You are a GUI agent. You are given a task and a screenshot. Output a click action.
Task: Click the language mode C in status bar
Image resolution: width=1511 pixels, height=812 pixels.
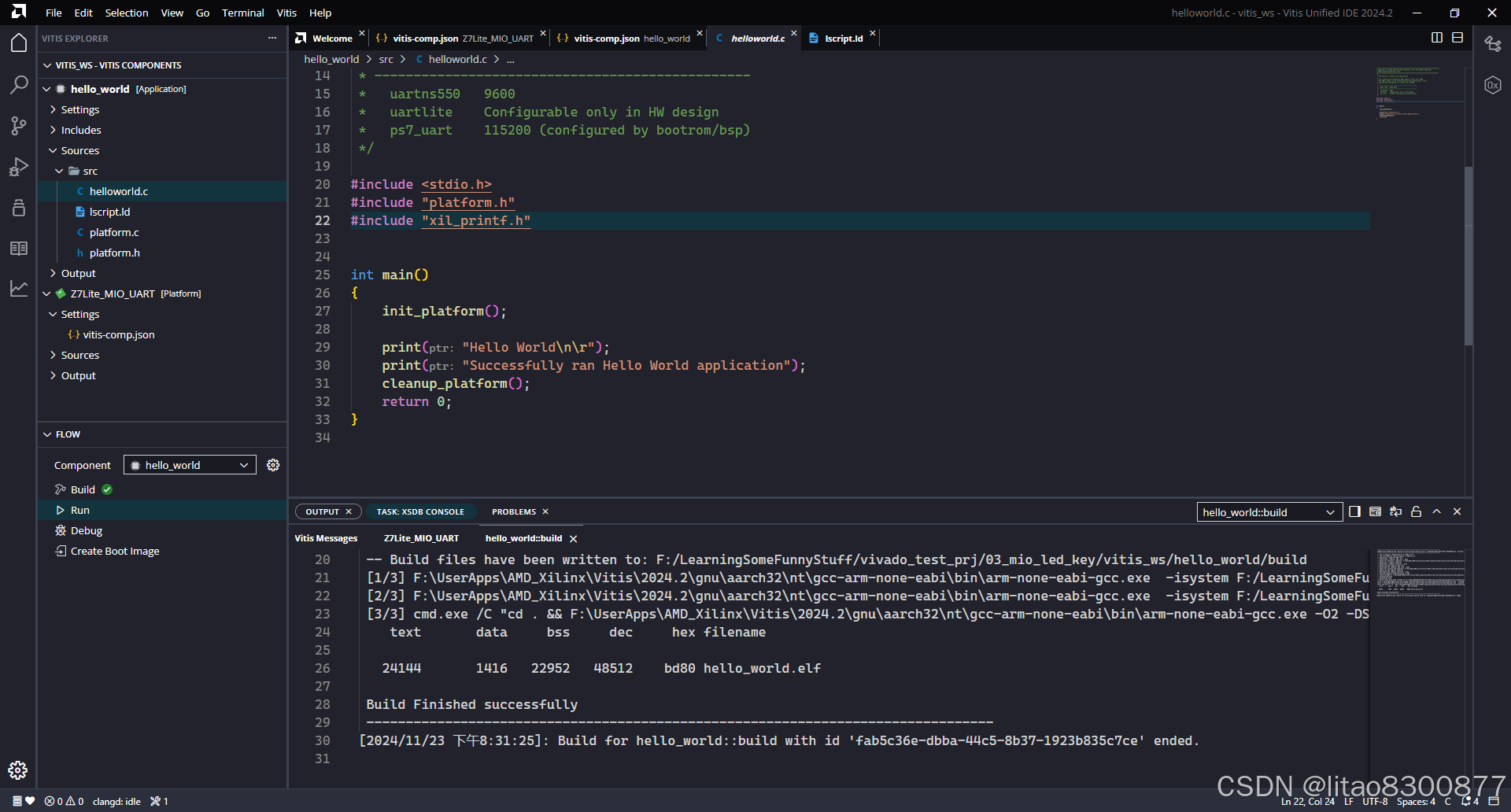tap(1447, 802)
